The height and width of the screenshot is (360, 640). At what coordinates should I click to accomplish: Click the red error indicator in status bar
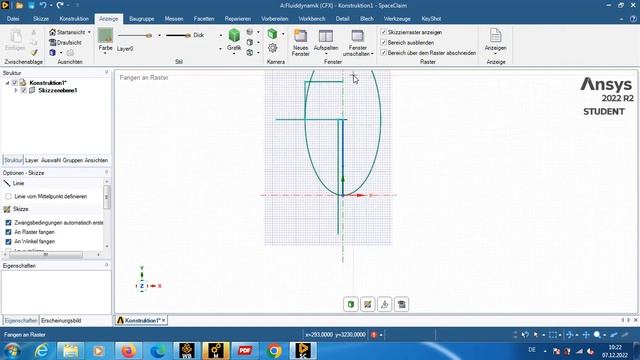coord(374,335)
